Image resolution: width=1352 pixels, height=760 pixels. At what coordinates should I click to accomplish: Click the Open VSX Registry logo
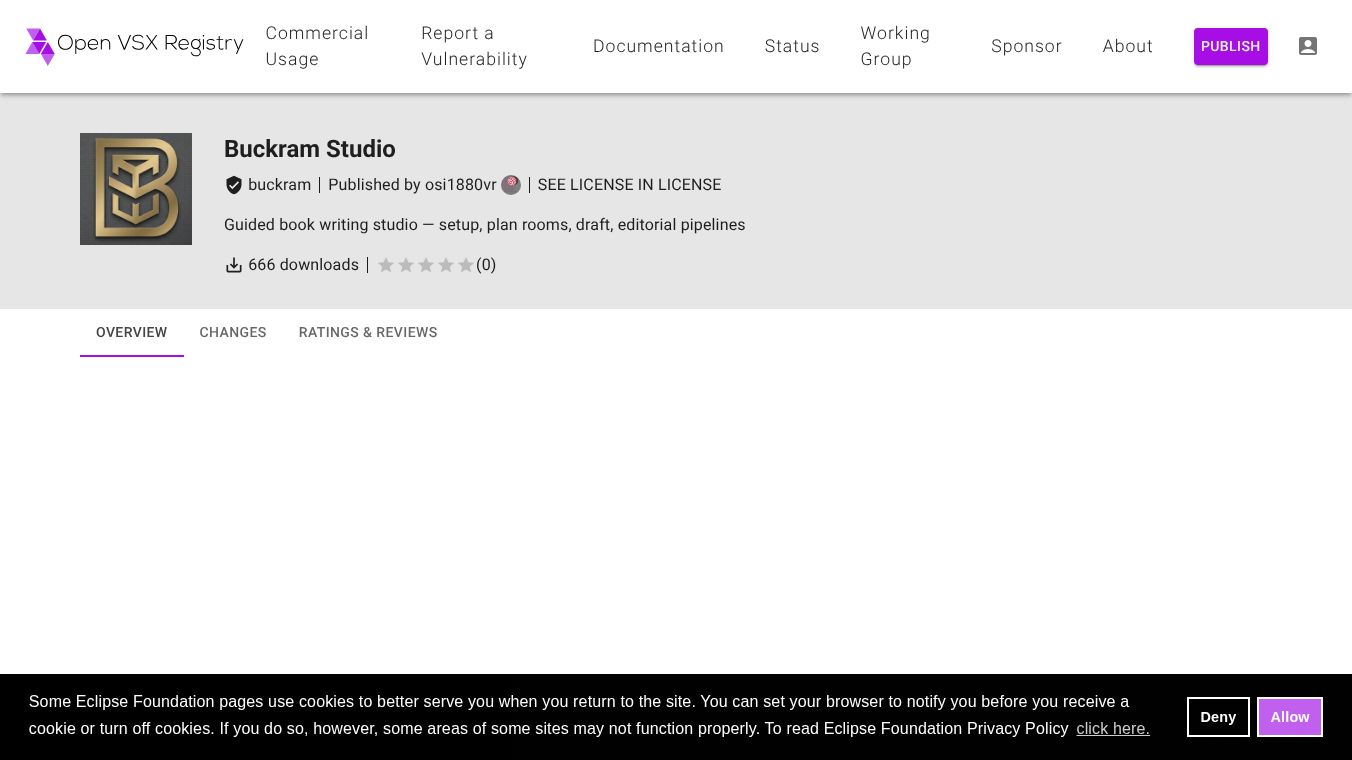point(134,46)
